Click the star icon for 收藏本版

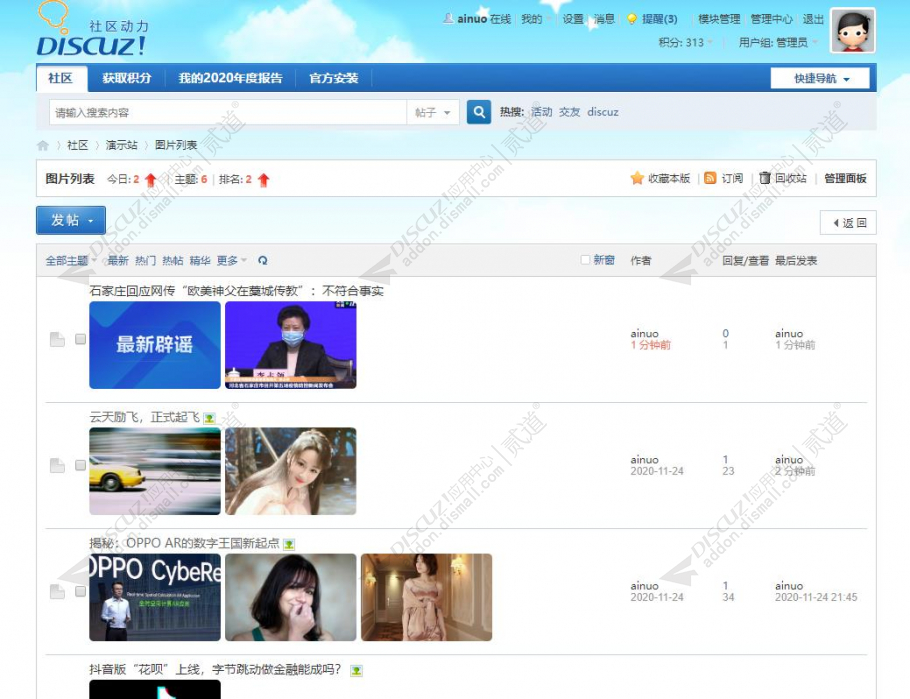pos(637,178)
